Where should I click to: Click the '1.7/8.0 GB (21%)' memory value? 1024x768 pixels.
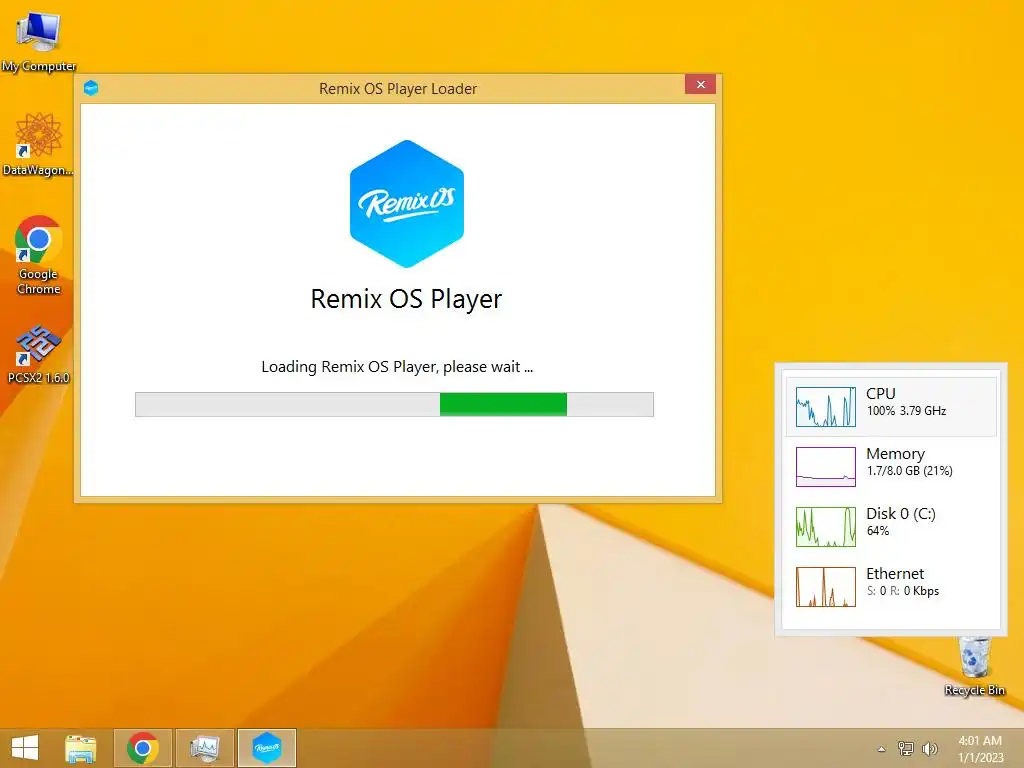(x=910, y=471)
